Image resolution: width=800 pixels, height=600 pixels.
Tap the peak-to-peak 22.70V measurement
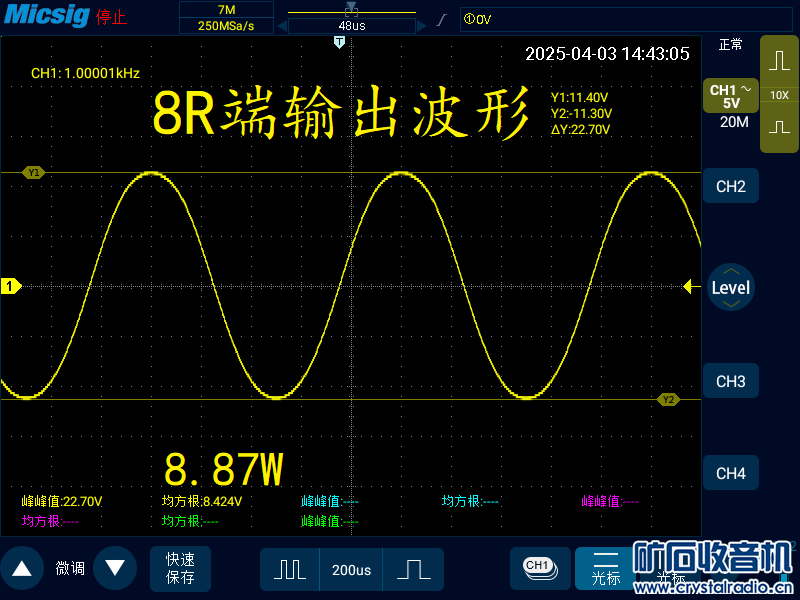coord(62,502)
